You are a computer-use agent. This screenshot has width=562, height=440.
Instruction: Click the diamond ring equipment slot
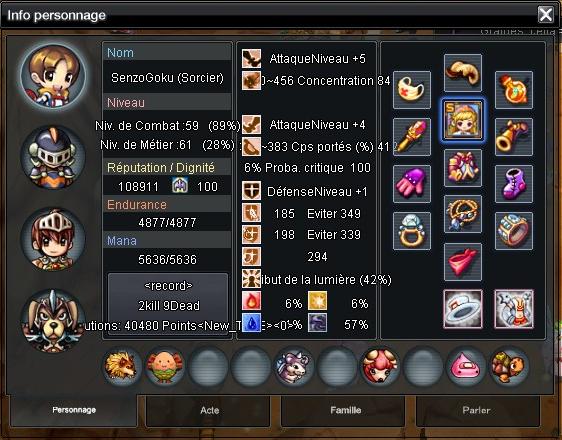tap(412, 231)
